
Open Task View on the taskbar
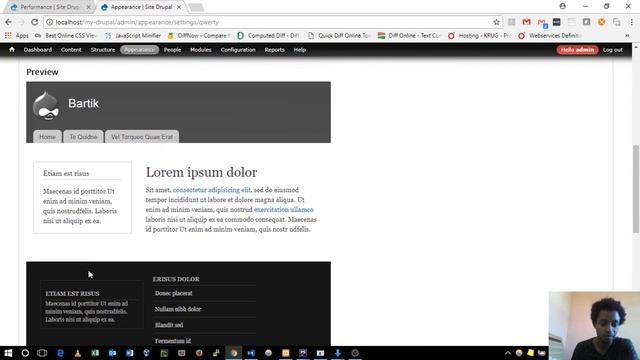(x=42, y=353)
